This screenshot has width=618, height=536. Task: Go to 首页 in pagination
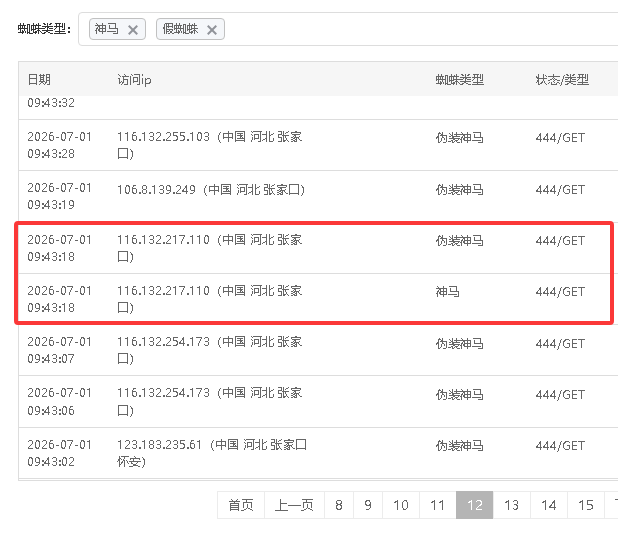[x=241, y=505]
